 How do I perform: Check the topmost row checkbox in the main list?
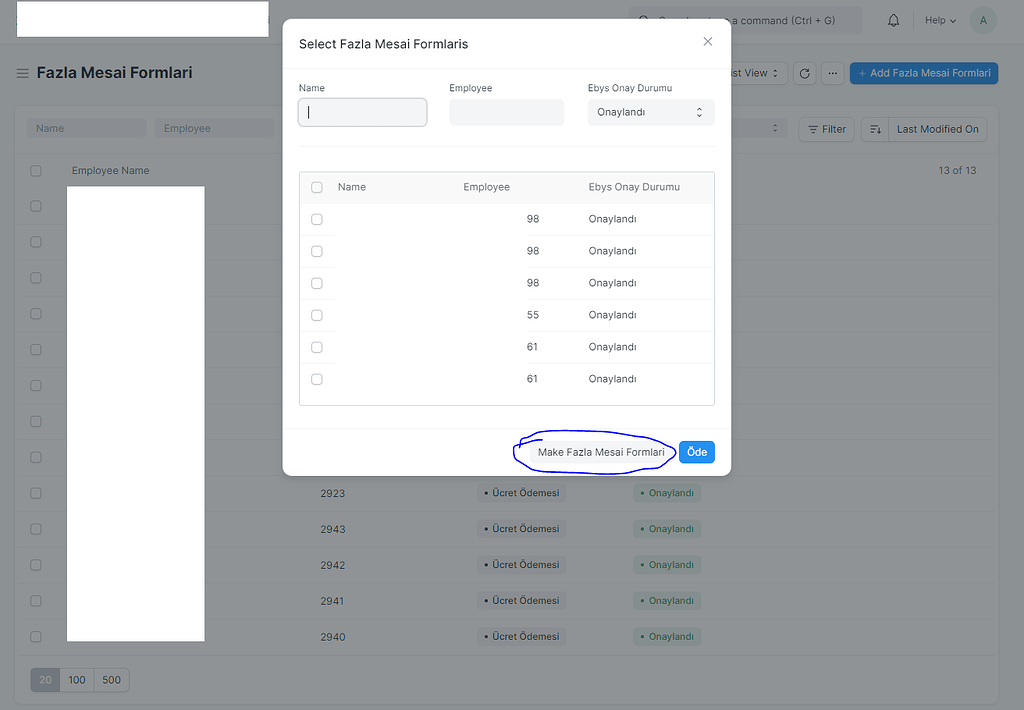point(36,206)
